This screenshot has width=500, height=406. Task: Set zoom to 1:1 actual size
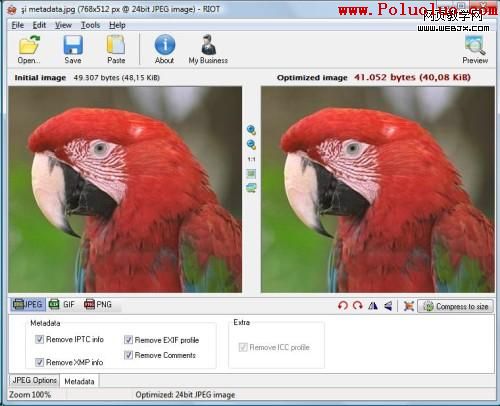tap(251, 159)
